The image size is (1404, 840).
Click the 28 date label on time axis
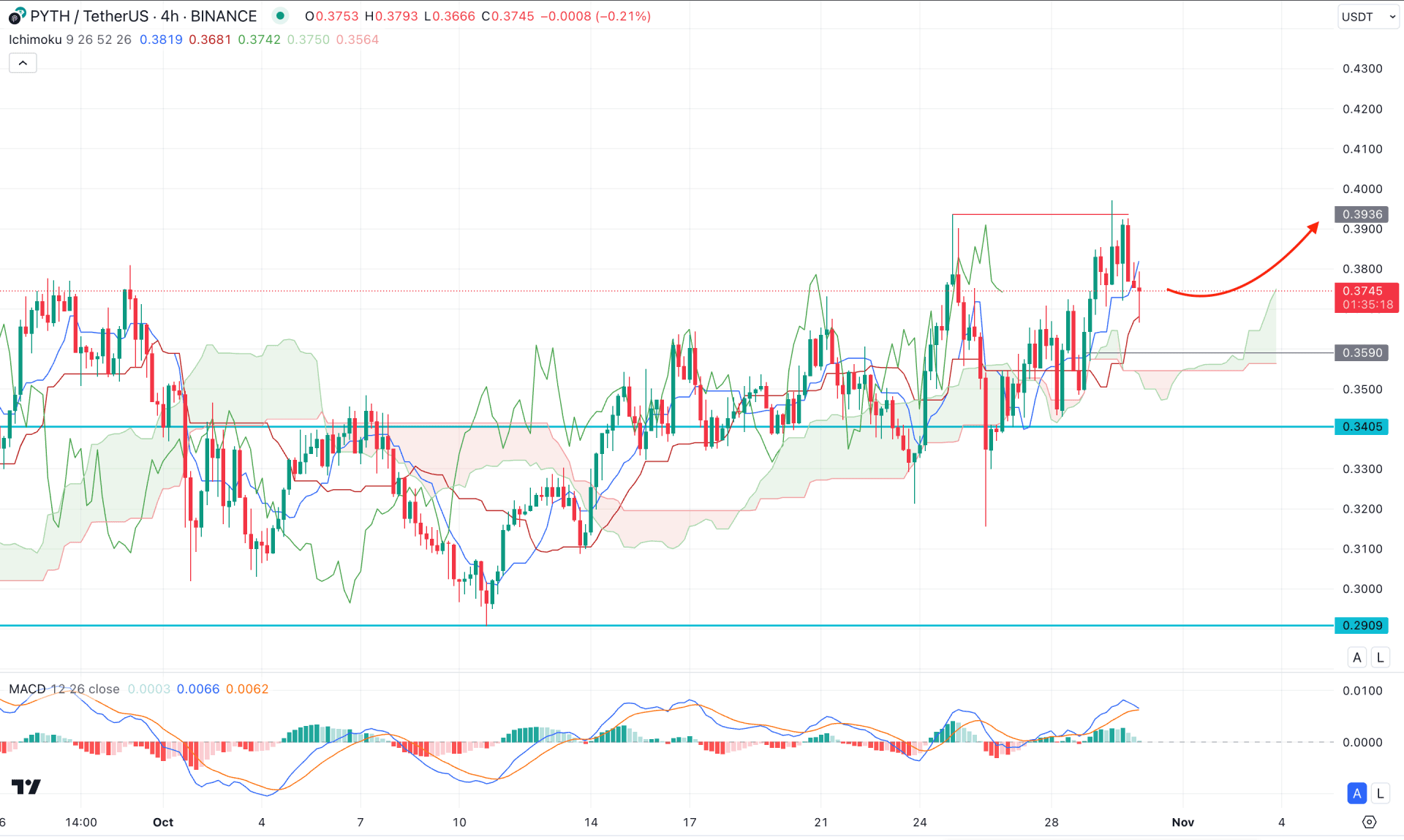click(x=1051, y=822)
